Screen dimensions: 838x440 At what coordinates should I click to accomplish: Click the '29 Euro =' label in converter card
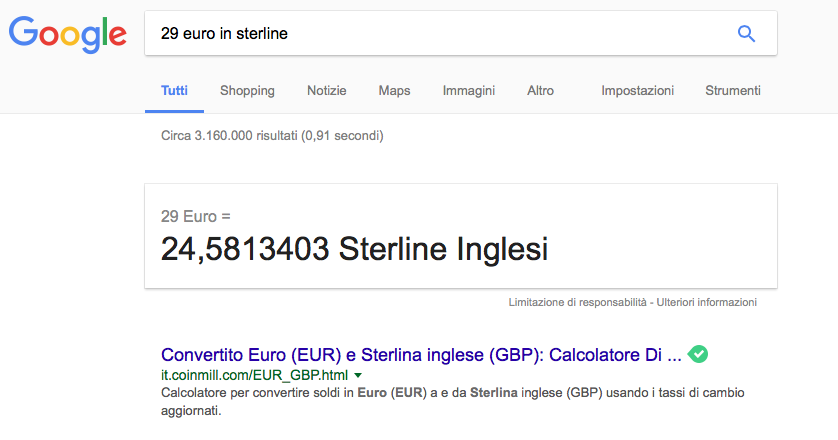[195, 215]
